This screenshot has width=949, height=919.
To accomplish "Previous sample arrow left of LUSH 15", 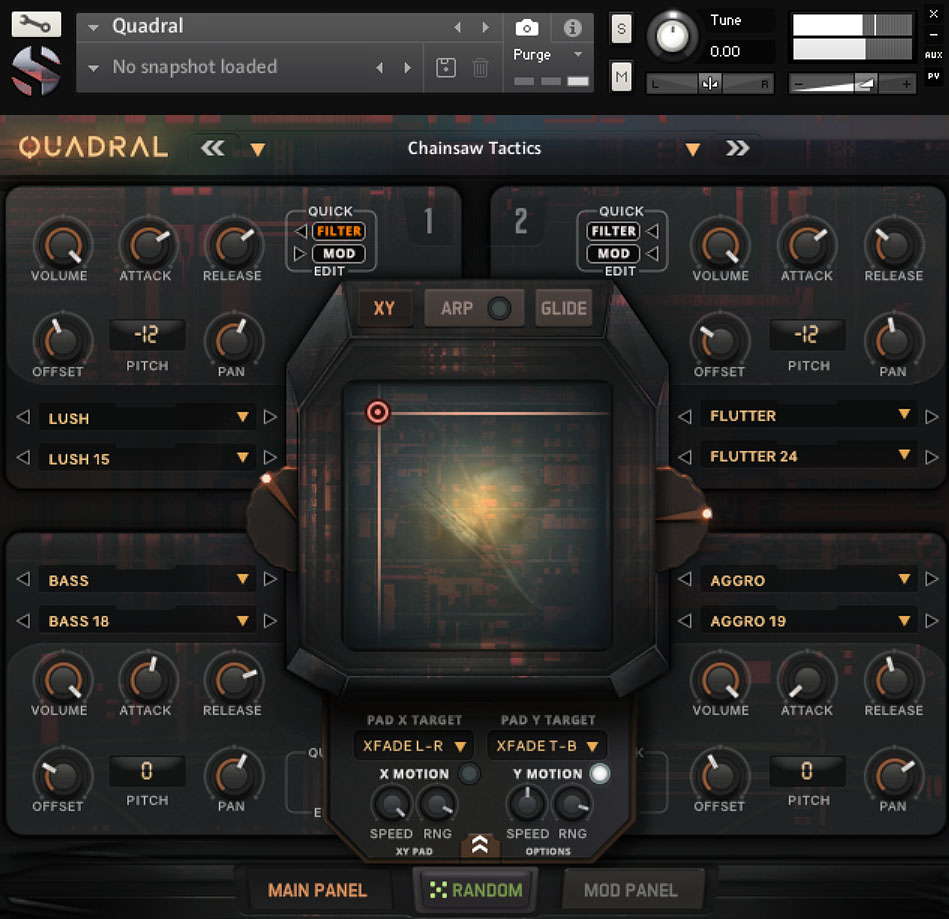I will (23, 458).
